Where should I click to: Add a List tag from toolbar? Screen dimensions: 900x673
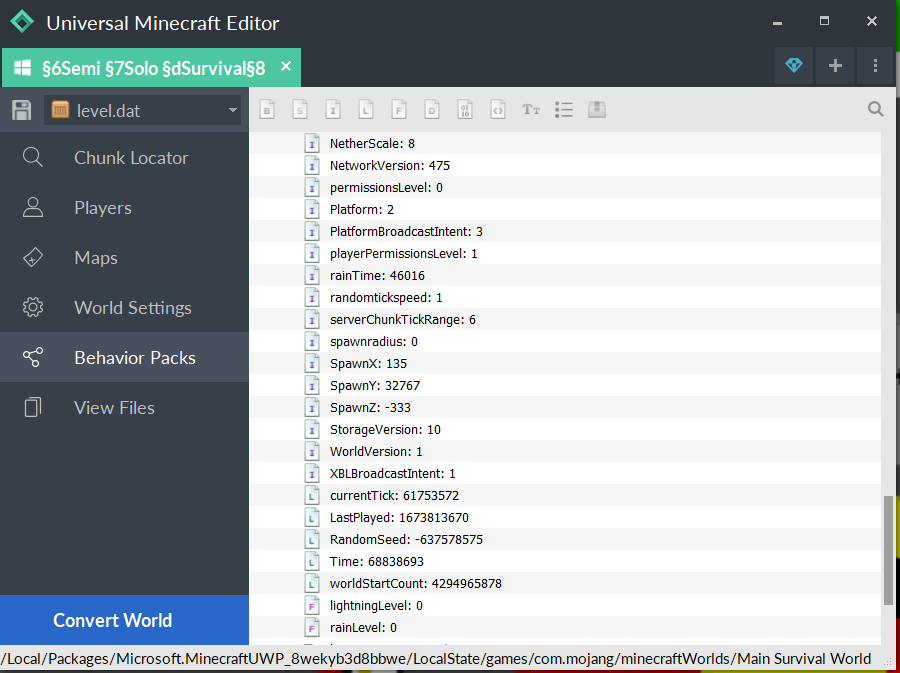(564, 110)
